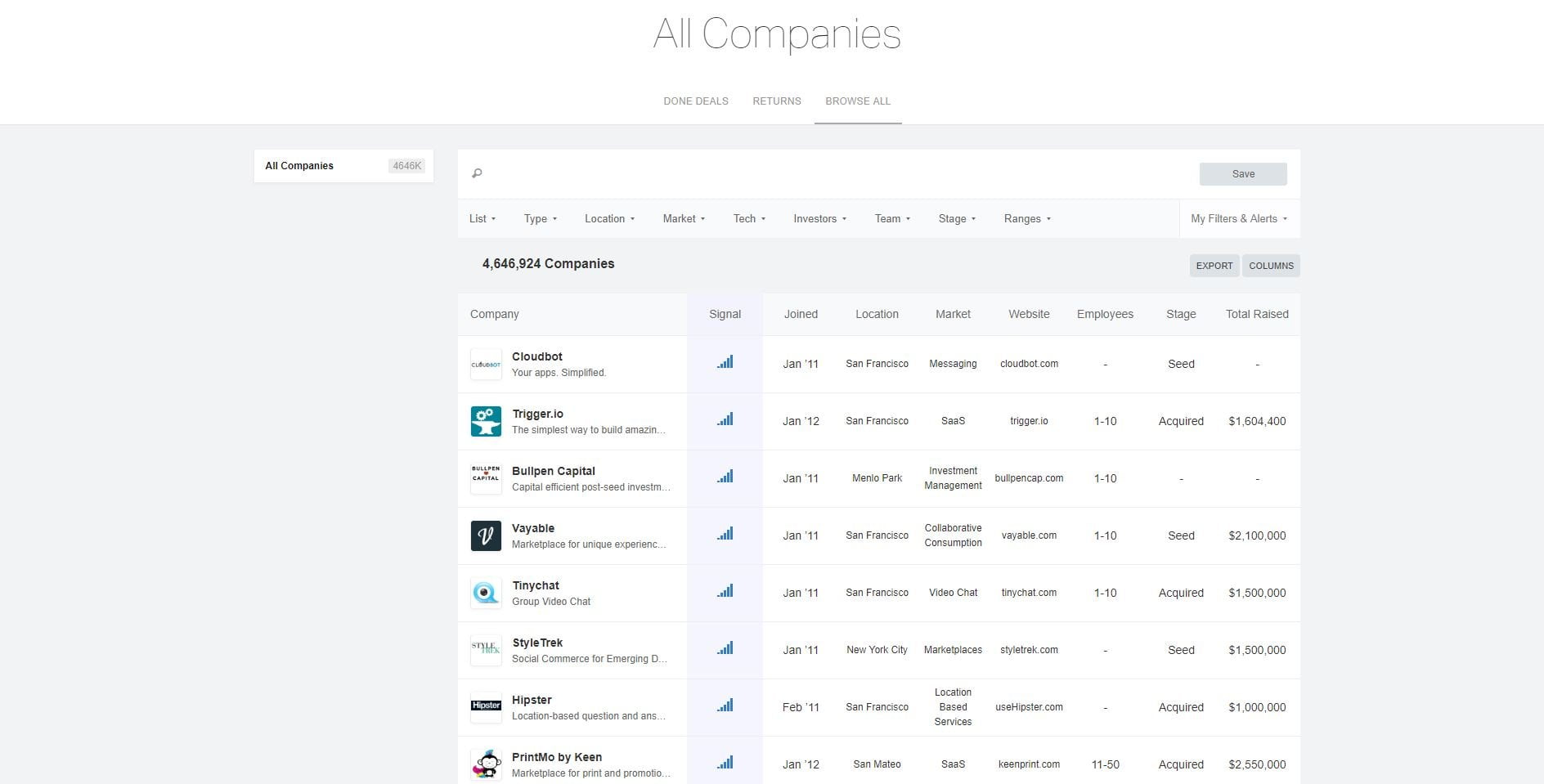Open cloudbot.com website link
The image size is (1544, 784).
(x=1029, y=364)
